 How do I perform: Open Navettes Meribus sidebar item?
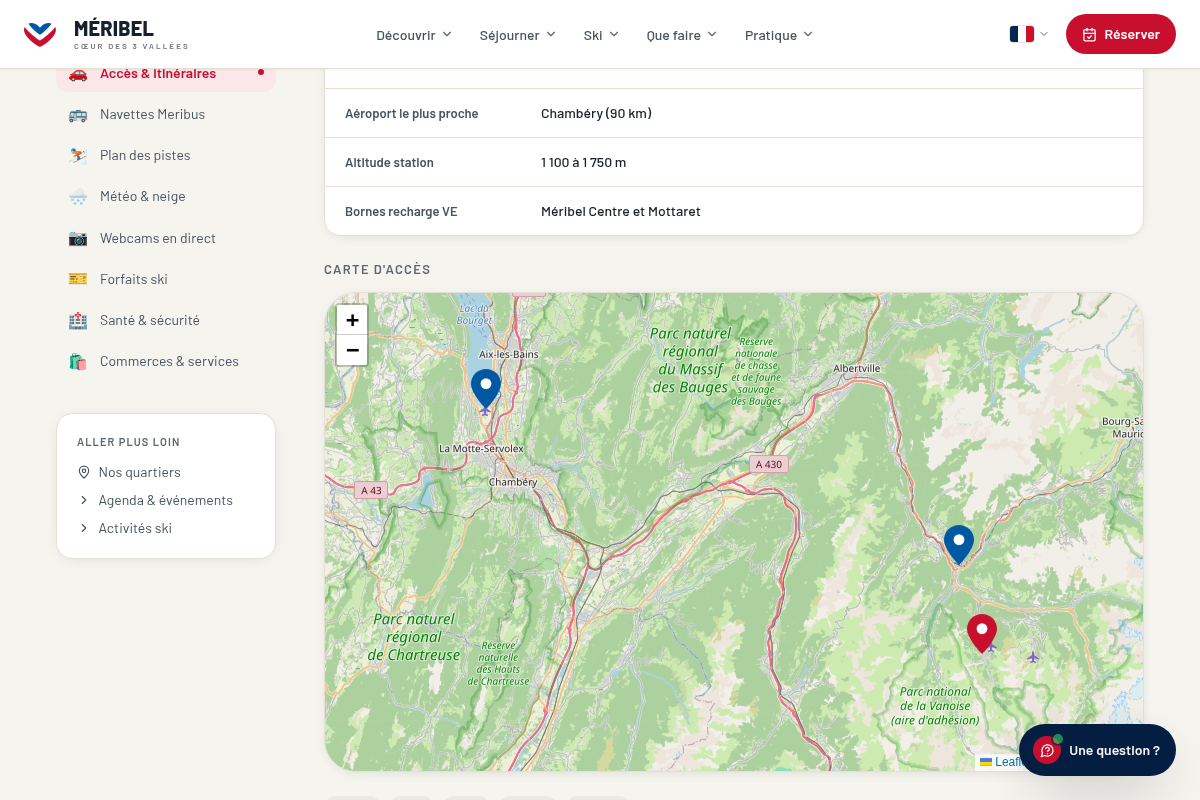point(166,115)
